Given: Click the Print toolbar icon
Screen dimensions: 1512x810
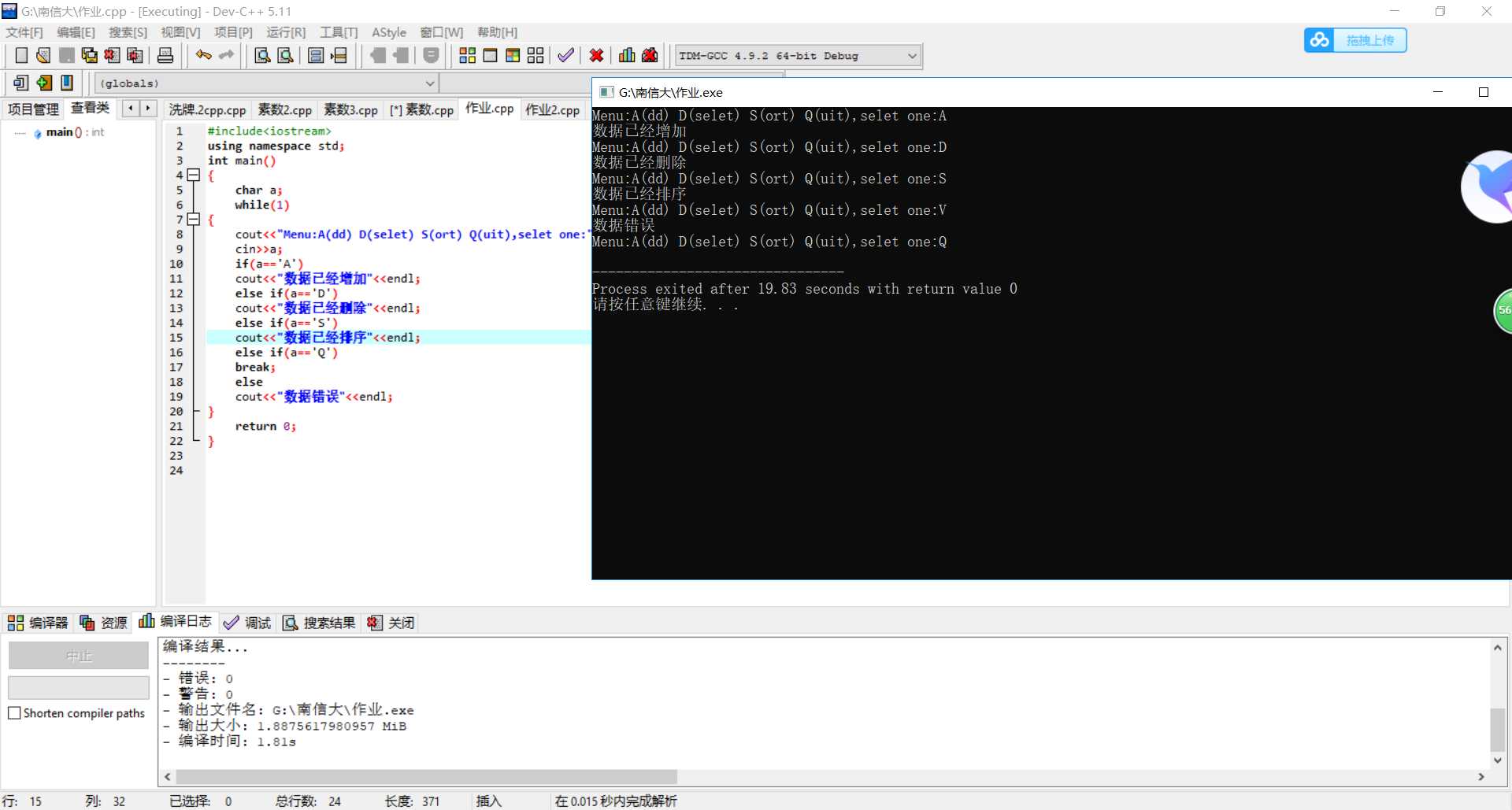Looking at the screenshot, I should pos(165,55).
